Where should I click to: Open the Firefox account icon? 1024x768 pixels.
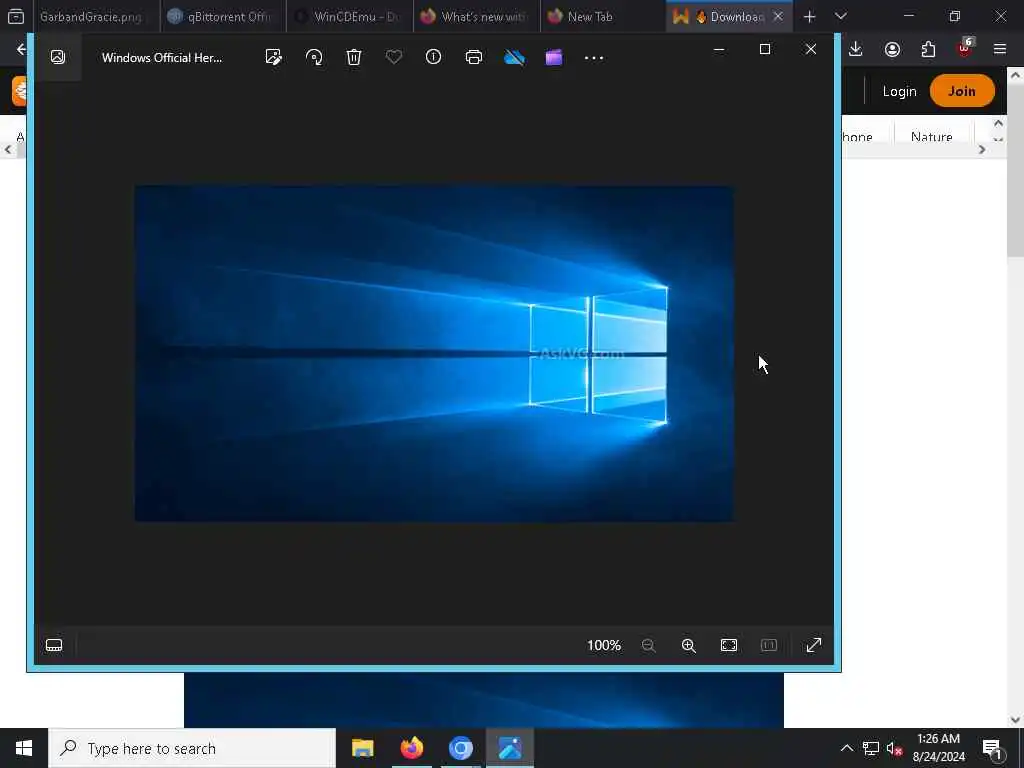pyautogui.click(x=892, y=49)
